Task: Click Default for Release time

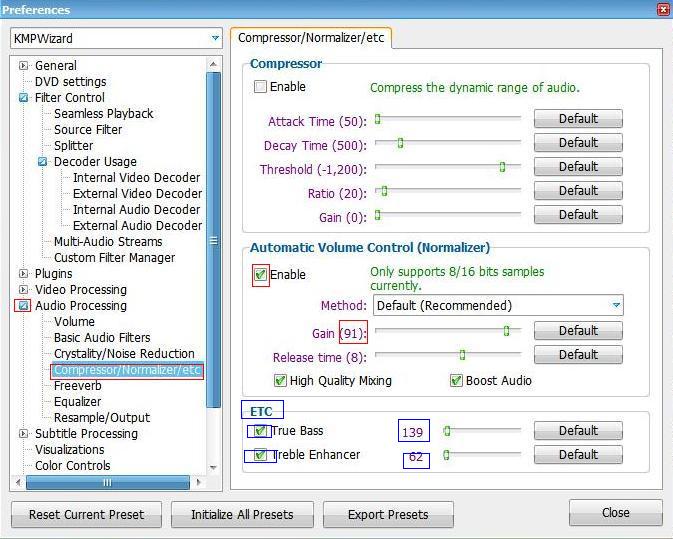Action: [578, 354]
